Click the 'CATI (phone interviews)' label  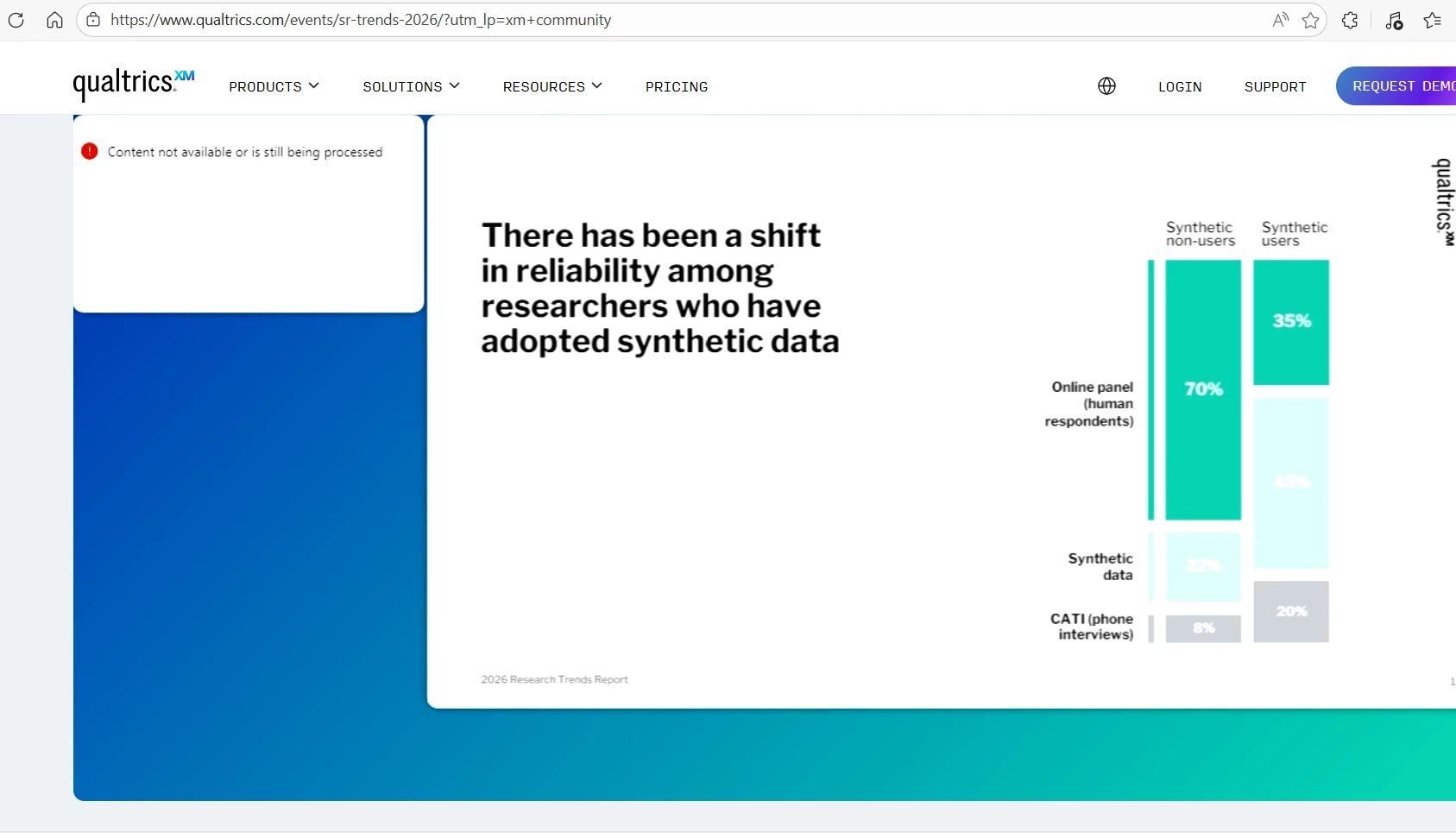click(1092, 627)
